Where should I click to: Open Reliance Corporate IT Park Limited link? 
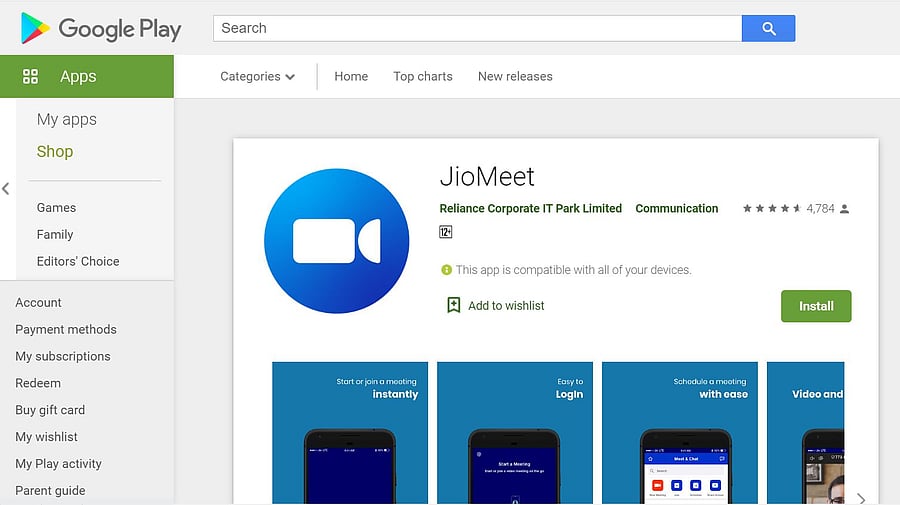[530, 209]
